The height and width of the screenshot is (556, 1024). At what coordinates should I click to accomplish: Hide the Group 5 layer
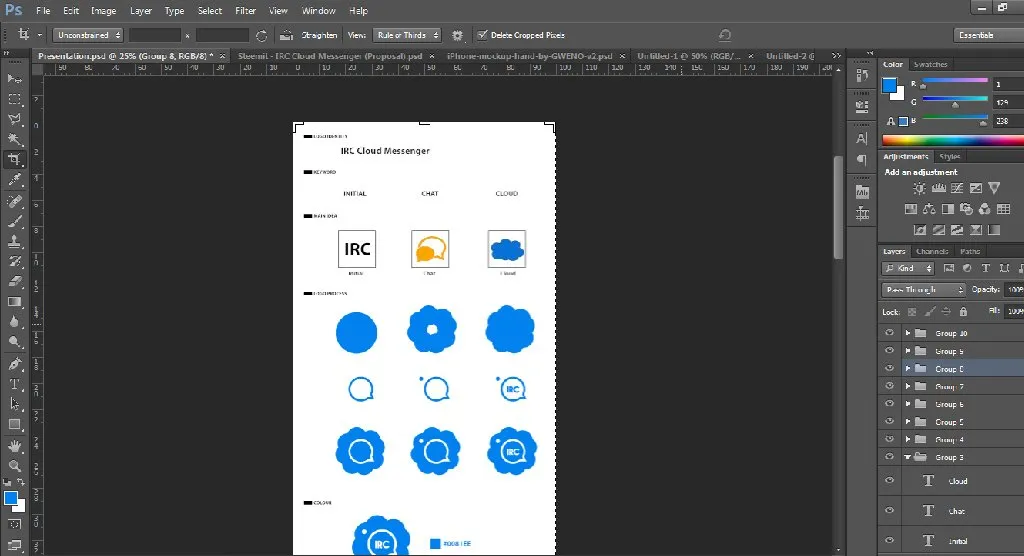[889, 421]
